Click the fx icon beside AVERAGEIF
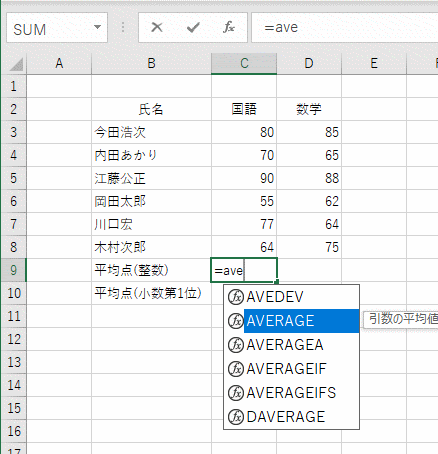 point(236,369)
